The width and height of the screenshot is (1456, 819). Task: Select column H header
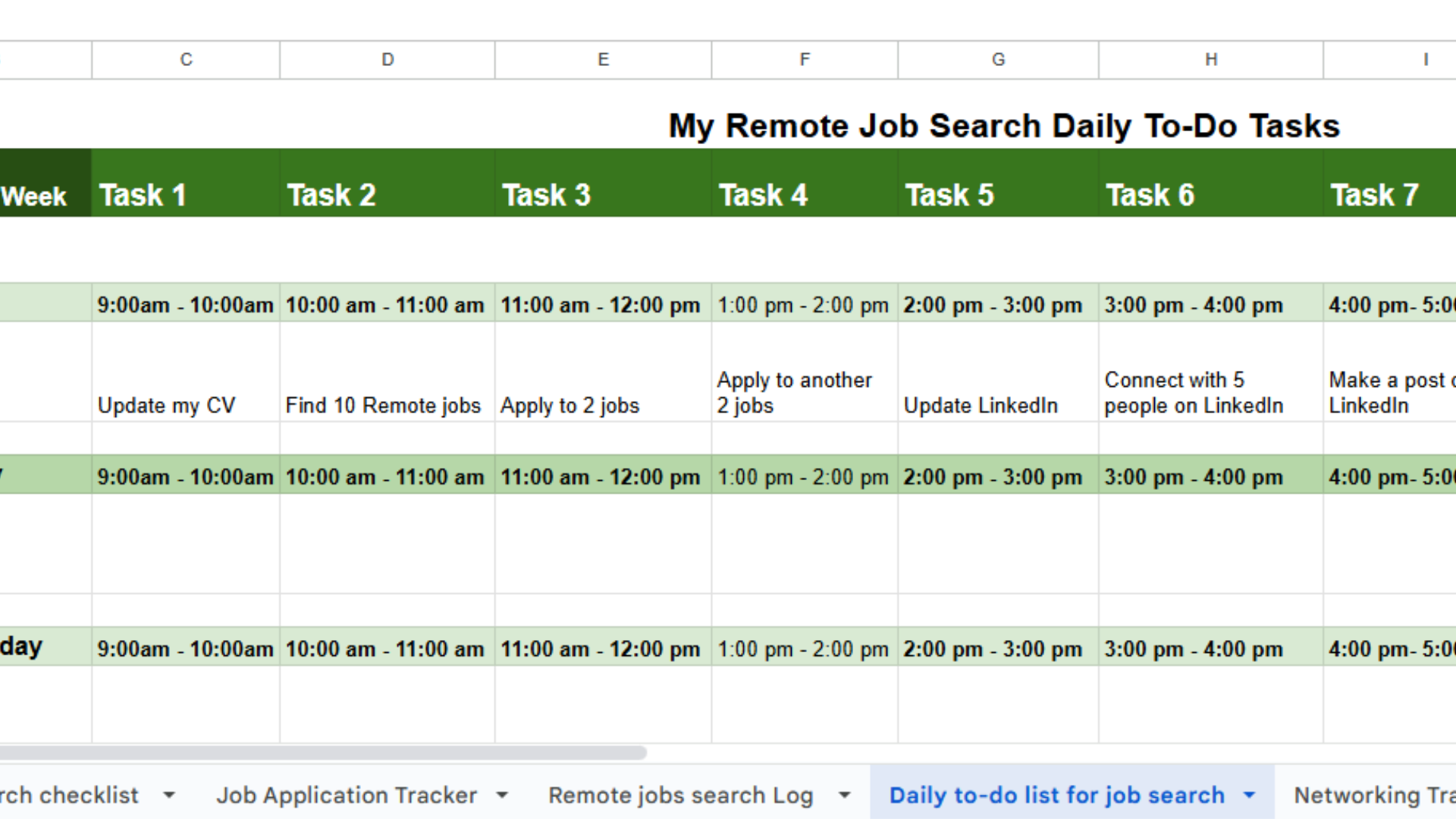point(1211,60)
